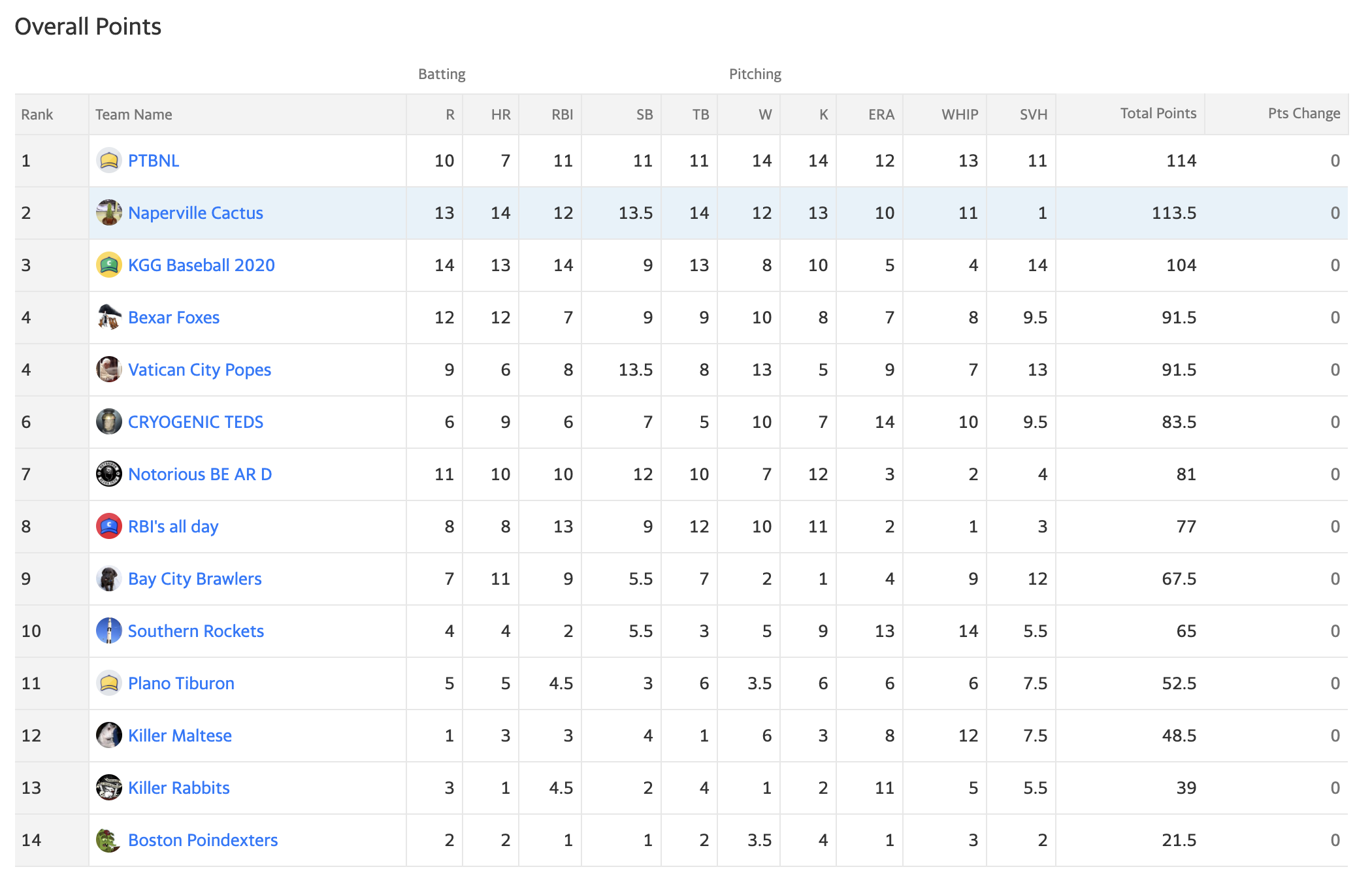Sort by the ERA column header
This screenshot has width=1372, height=882.
[x=881, y=115]
